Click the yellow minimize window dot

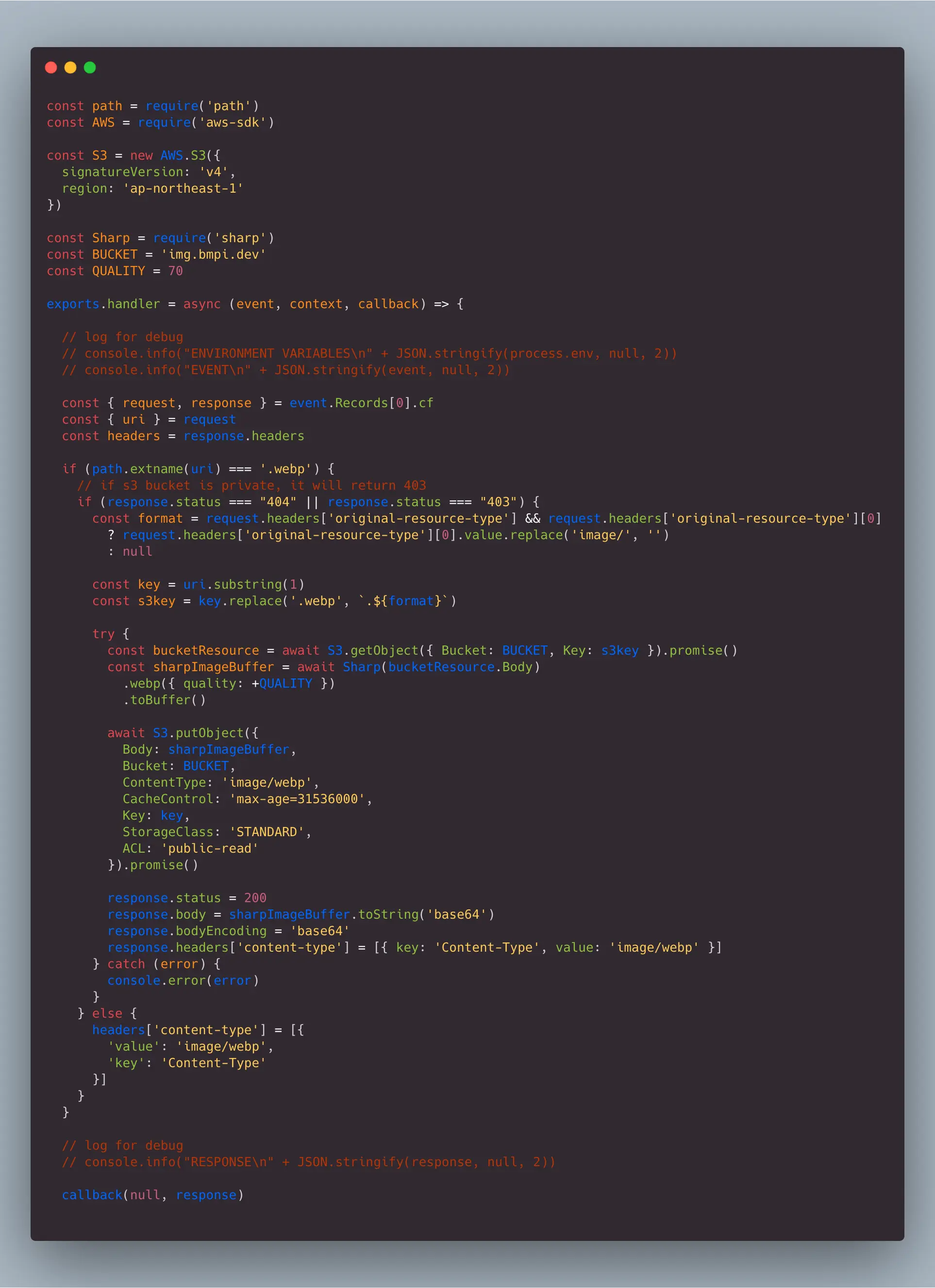point(70,67)
